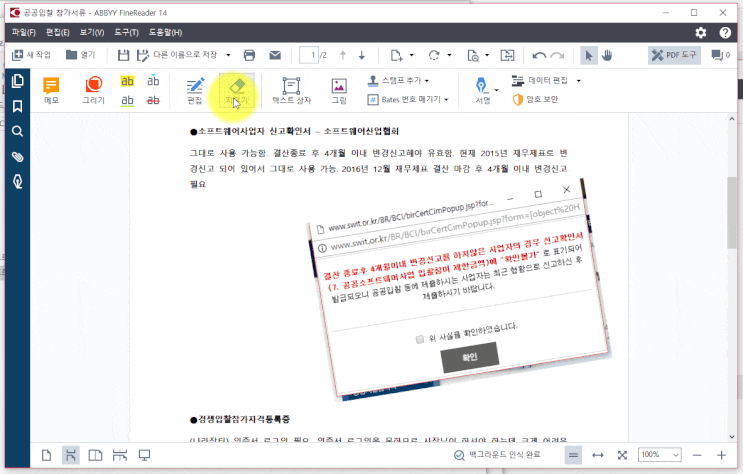Click the rotate pages icon
Image resolution: width=743 pixels, height=474 pixels.
point(434,55)
